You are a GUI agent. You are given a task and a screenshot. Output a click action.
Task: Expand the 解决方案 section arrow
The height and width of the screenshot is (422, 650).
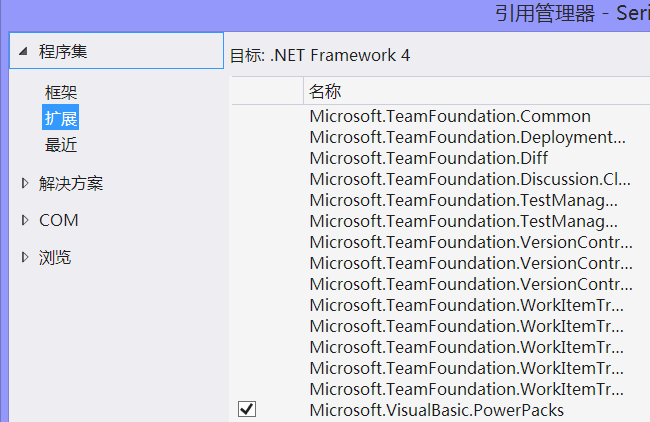point(25,183)
